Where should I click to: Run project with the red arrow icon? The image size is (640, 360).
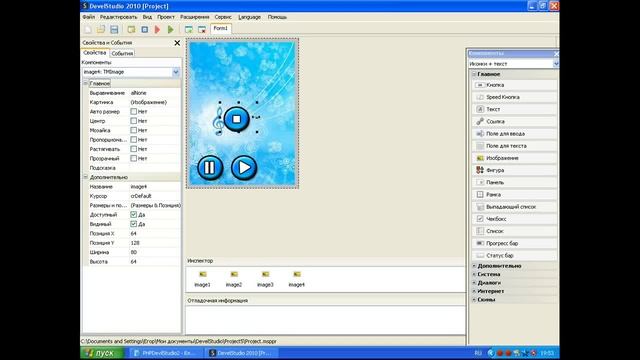click(x=158, y=29)
